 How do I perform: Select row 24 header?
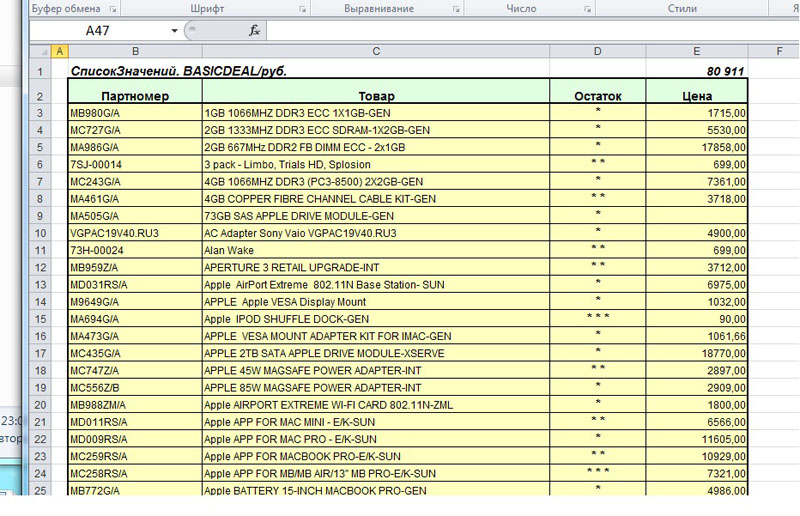pos(40,474)
